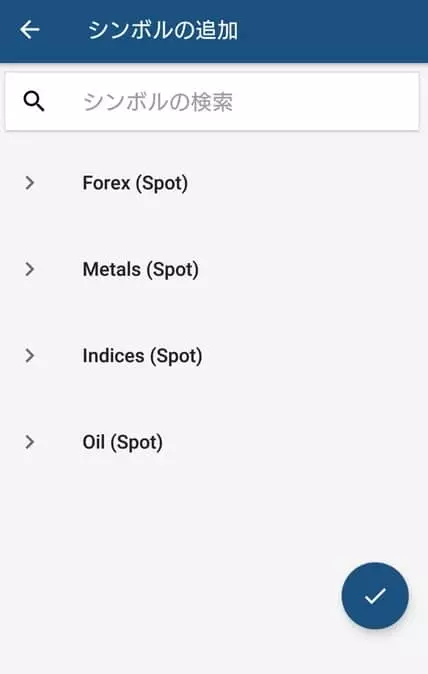The image size is (428, 674).
Task: Expand the Metals (Spot) chevron
Action: click(x=29, y=270)
